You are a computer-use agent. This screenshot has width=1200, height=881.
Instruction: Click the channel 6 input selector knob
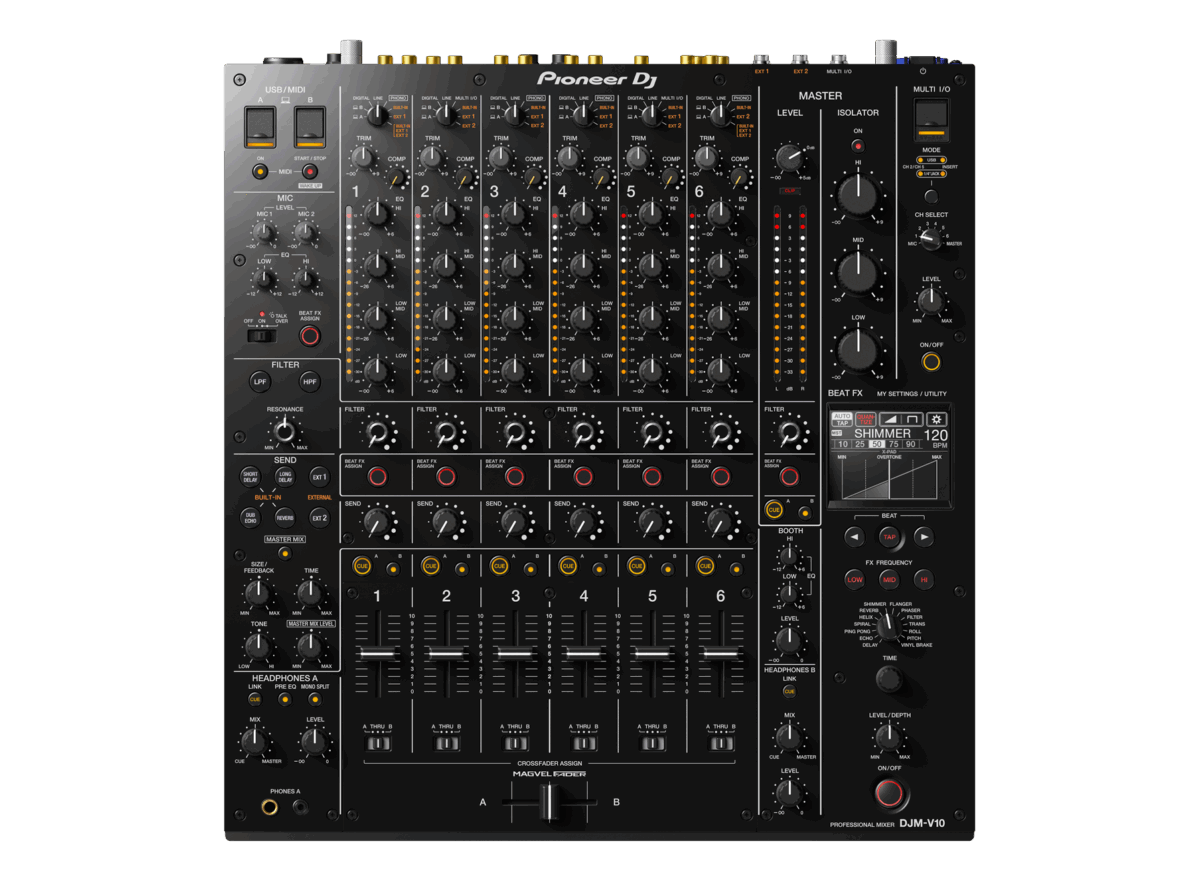coord(718,116)
